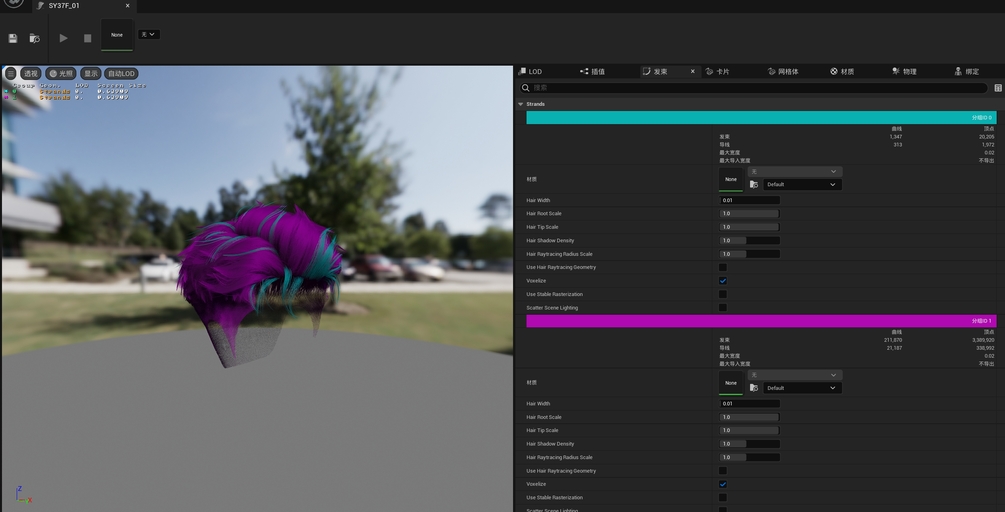Click the magnifier icon in the search bar

click(526, 88)
